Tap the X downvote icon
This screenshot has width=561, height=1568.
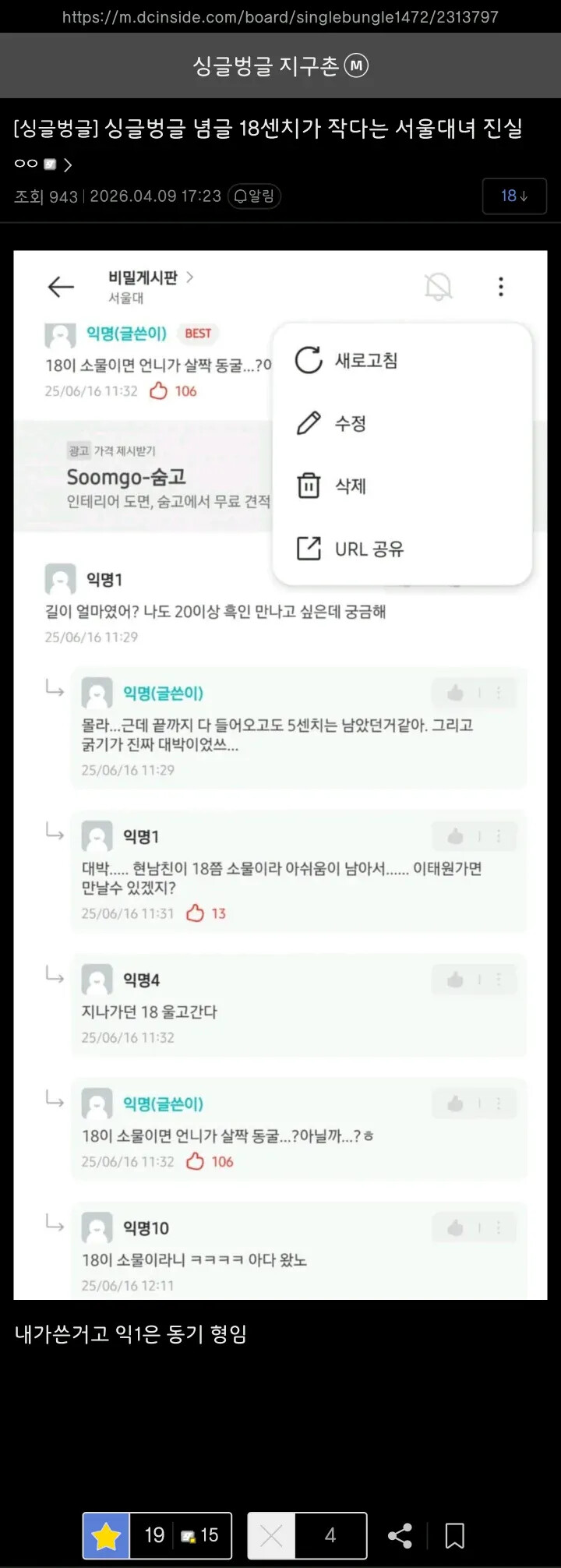(271, 1535)
